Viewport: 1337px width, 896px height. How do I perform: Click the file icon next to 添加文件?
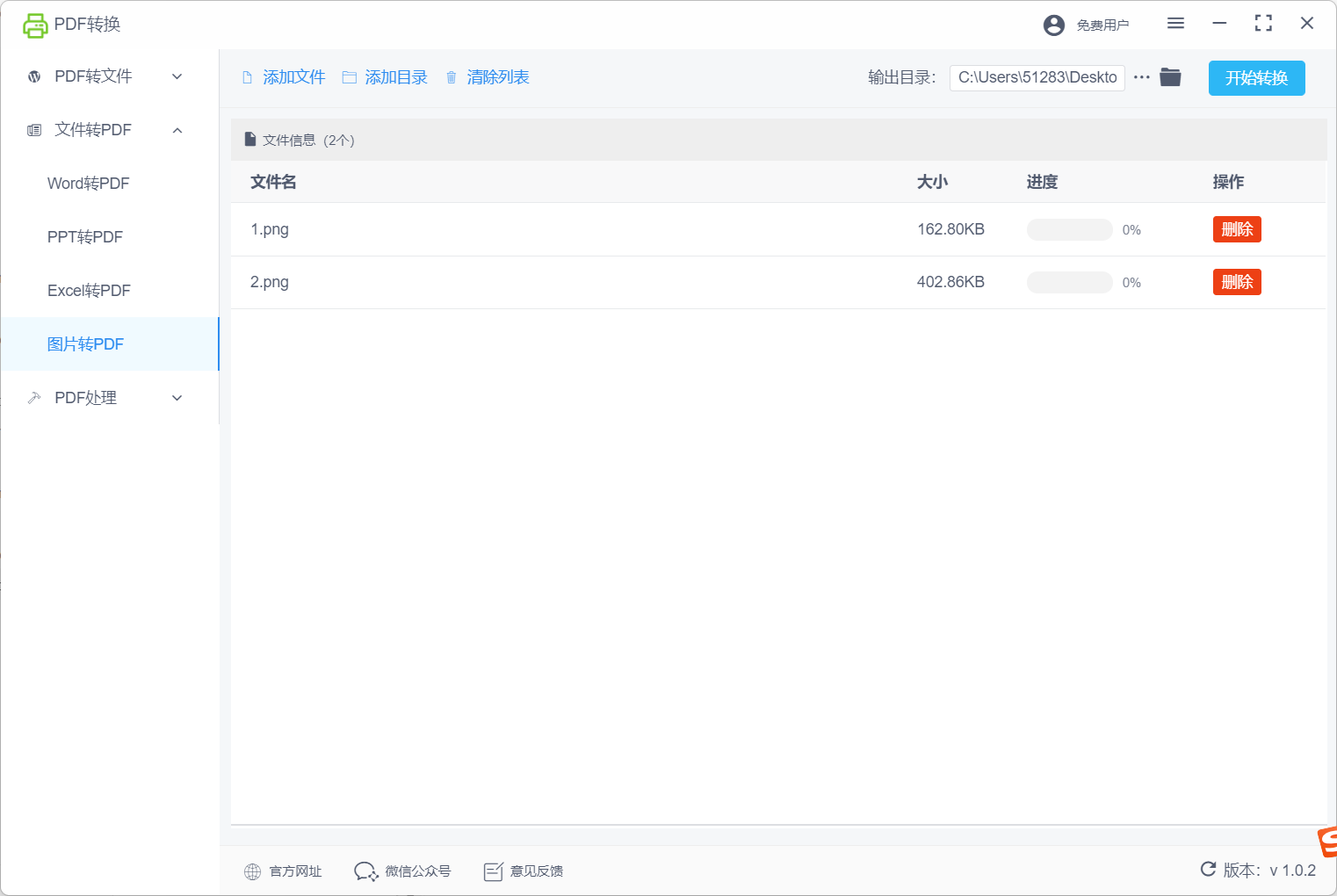[x=248, y=77]
